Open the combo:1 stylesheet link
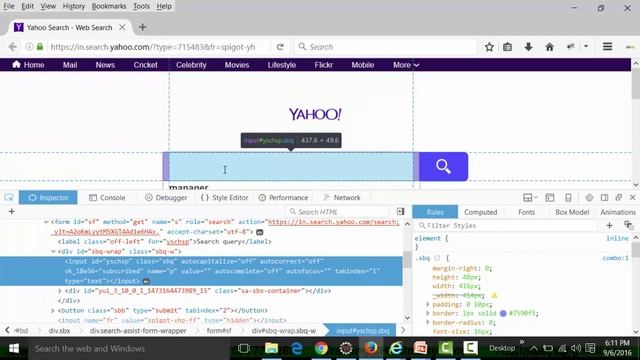The width and height of the screenshot is (640, 360). [616, 258]
